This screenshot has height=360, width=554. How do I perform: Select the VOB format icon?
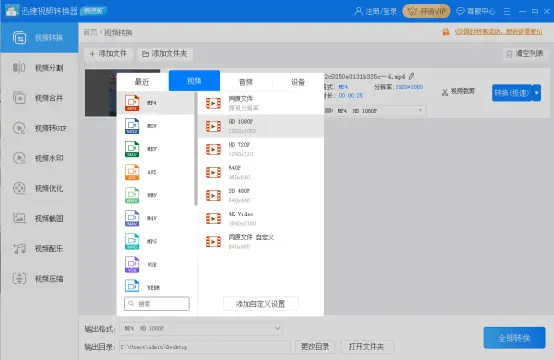coord(132,264)
